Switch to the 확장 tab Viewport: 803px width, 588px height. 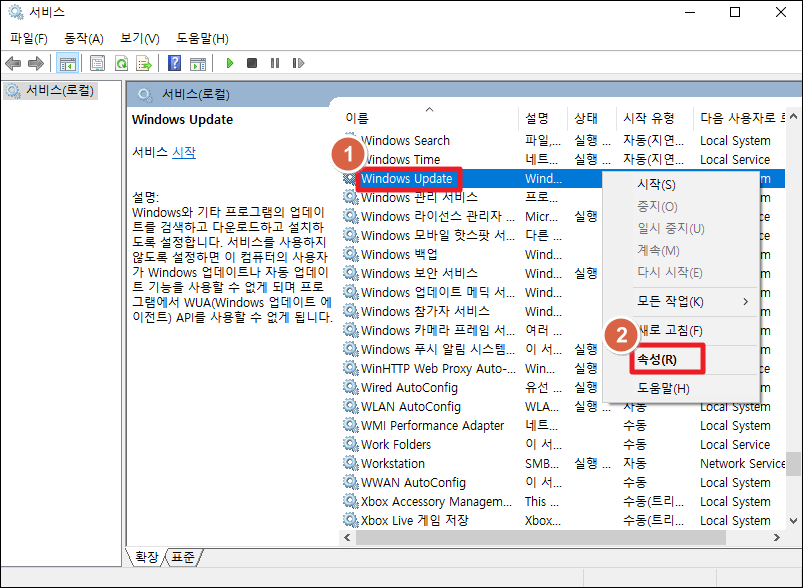[146, 557]
